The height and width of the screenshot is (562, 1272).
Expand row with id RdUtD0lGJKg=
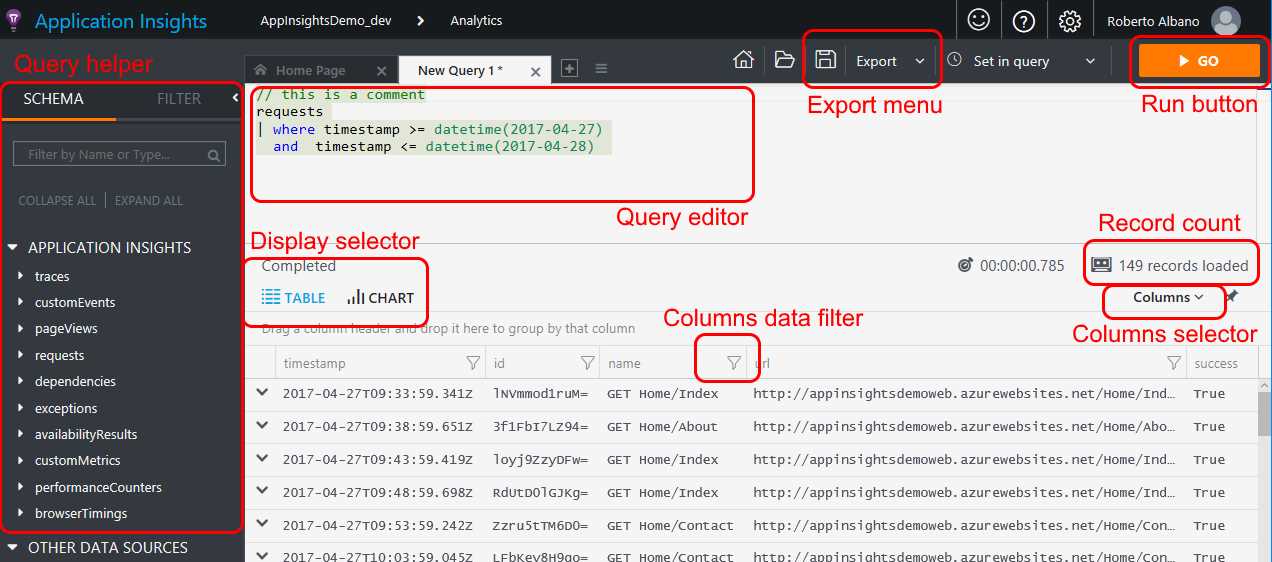click(x=262, y=492)
